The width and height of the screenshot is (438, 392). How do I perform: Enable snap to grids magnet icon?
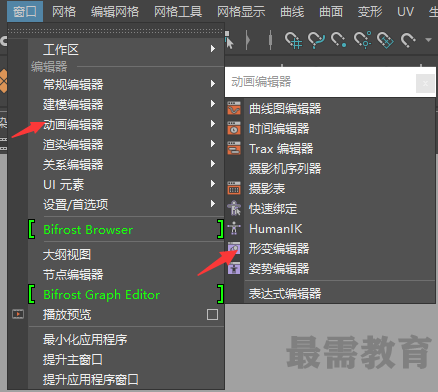pyautogui.click(x=293, y=40)
